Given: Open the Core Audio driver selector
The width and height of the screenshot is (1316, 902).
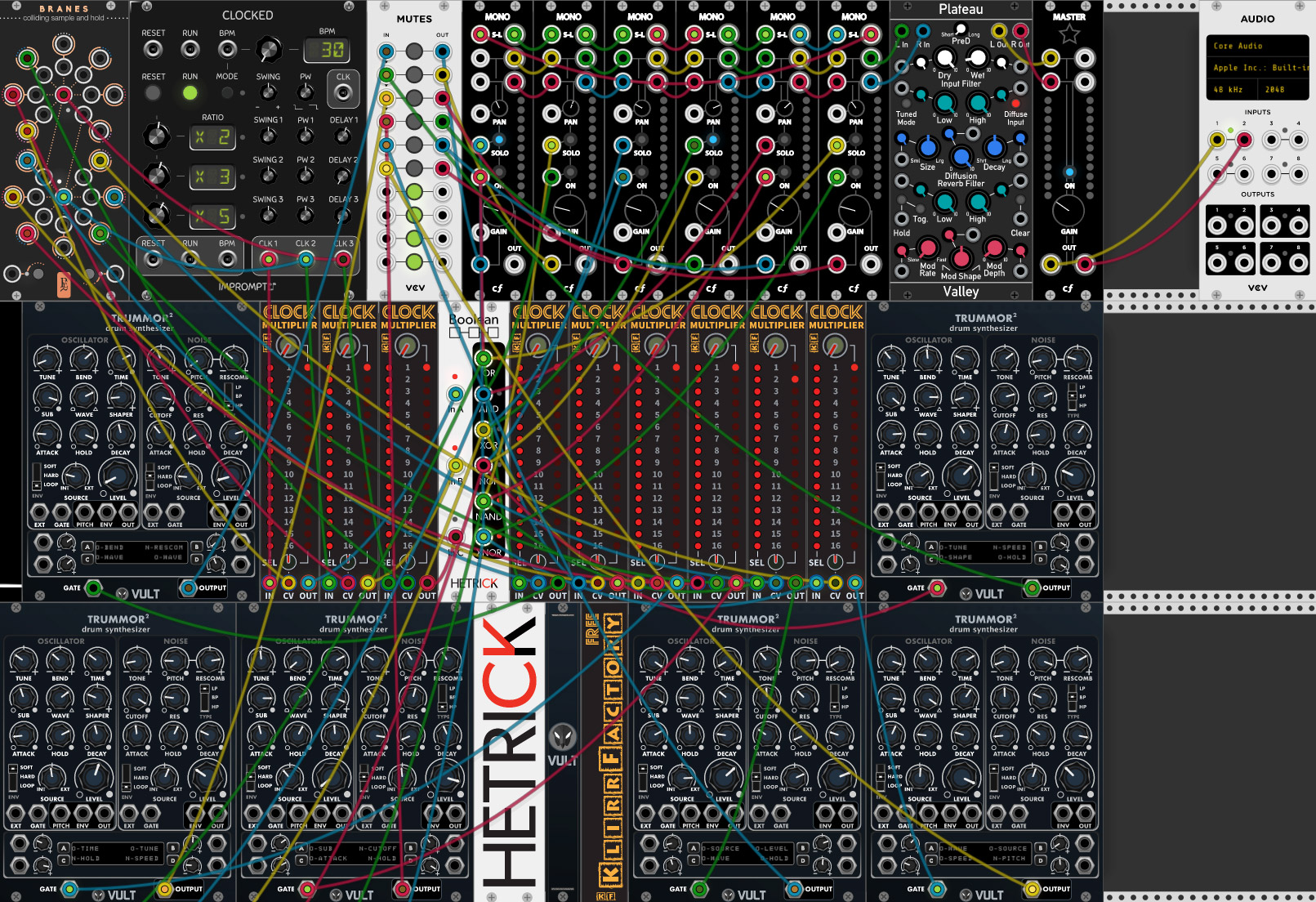Looking at the screenshot, I should coord(1258,46).
